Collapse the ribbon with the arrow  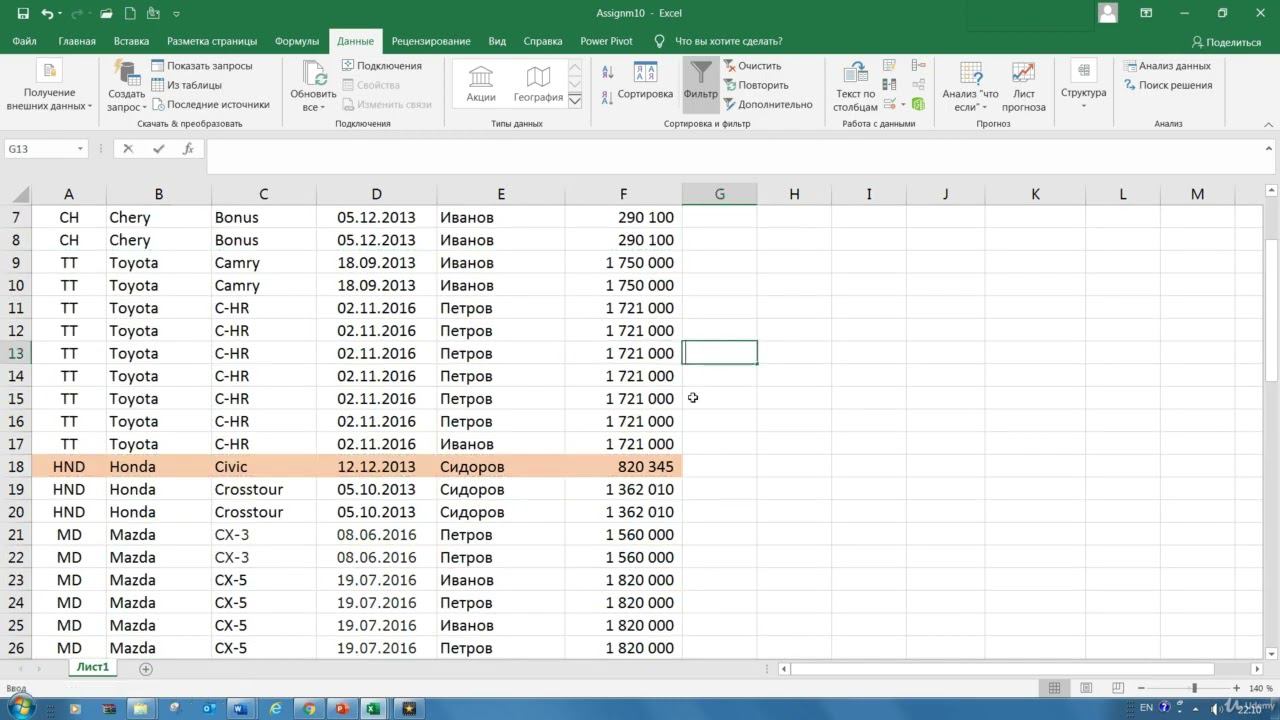[1269, 124]
